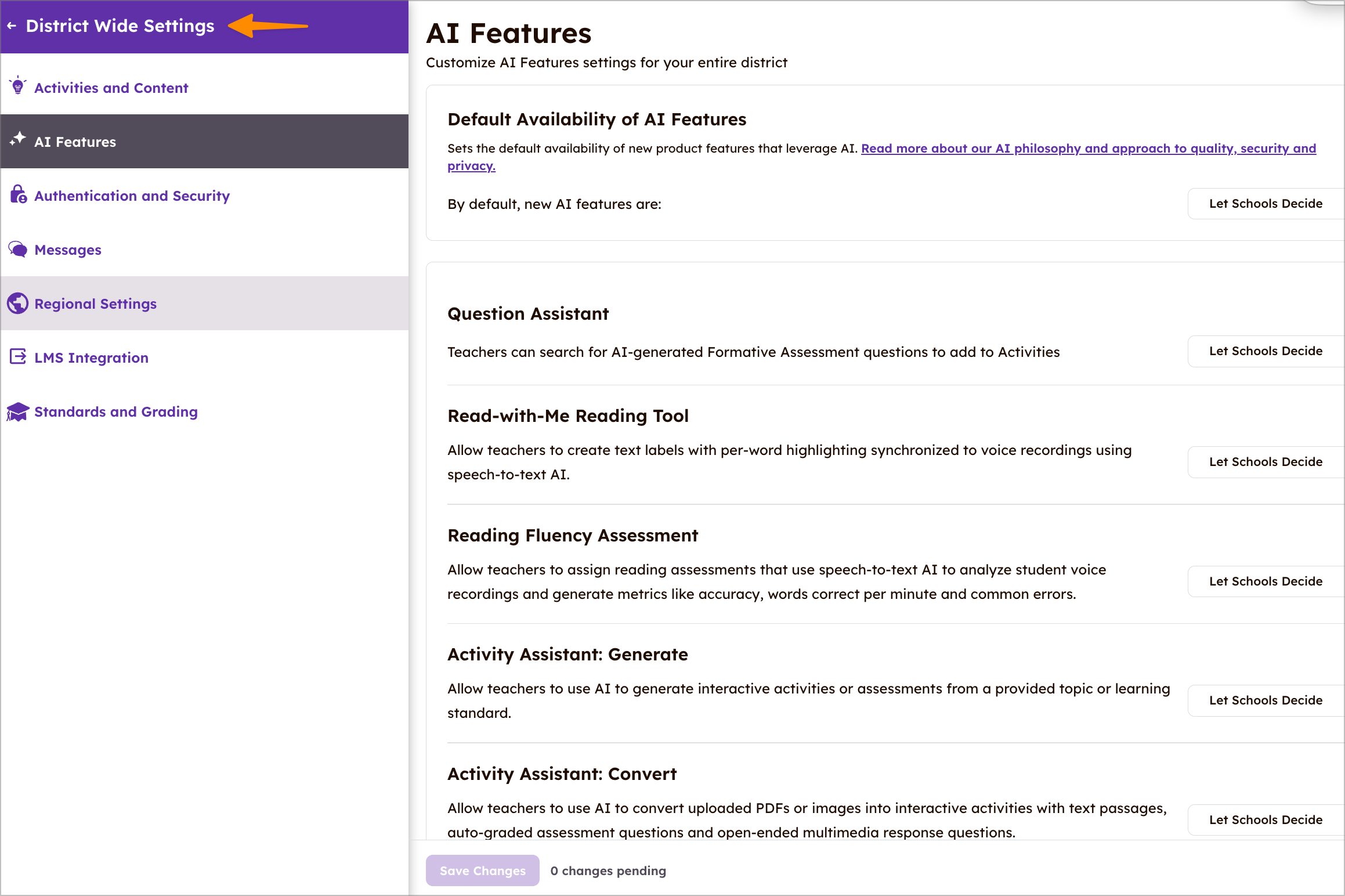The height and width of the screenshot is (896, 1345).
Task: Click the lock icon for Authentication and Security
Action: pos(18,194)
